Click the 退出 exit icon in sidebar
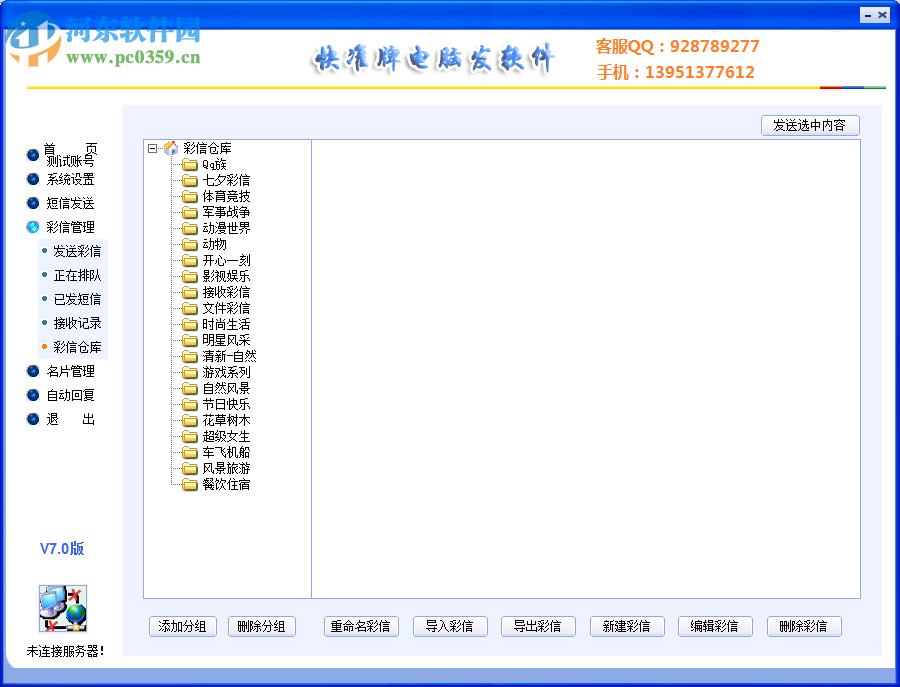 (x=33, y=419)
